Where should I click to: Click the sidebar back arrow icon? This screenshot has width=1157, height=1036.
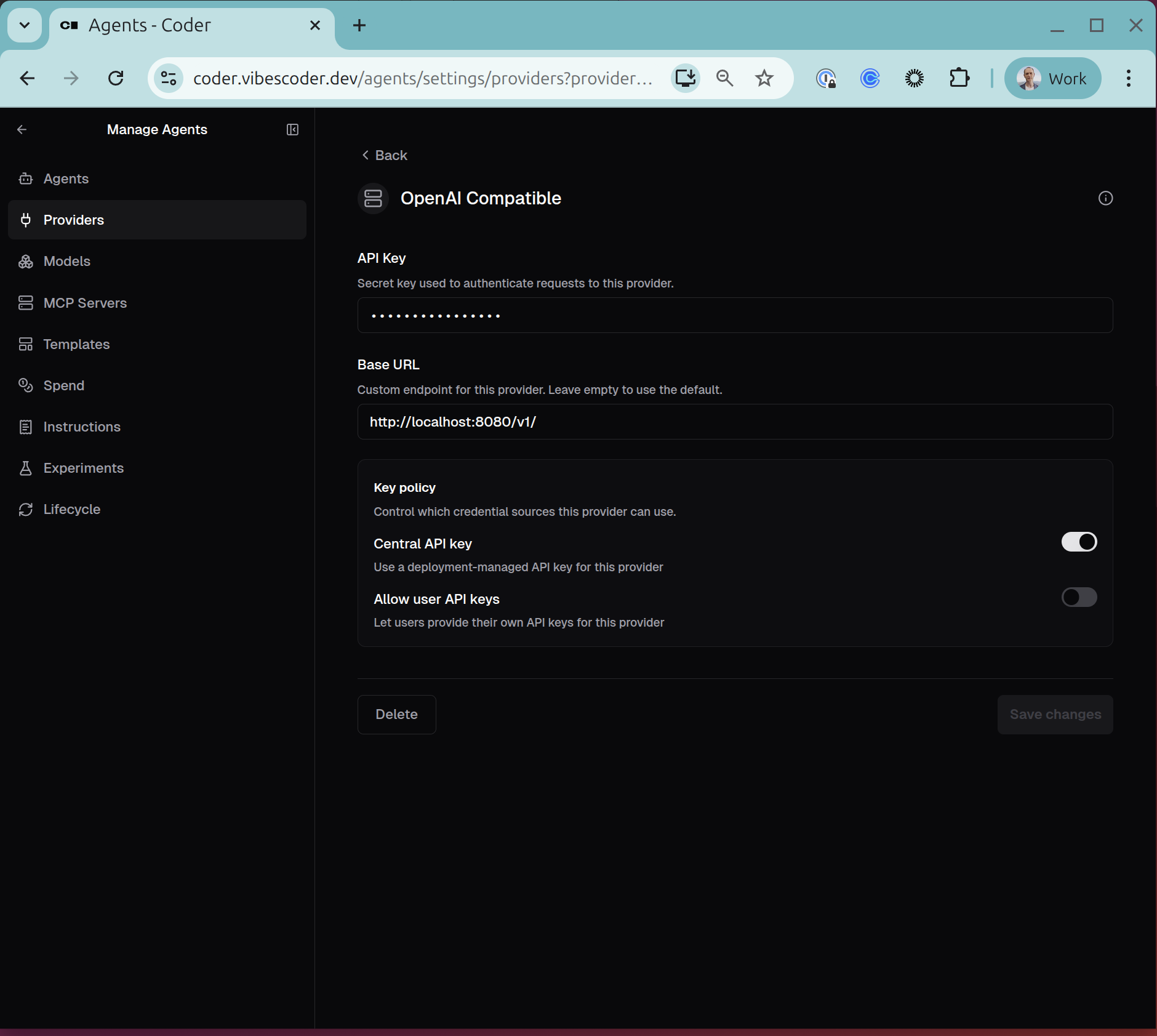click(x=22, y=129)
